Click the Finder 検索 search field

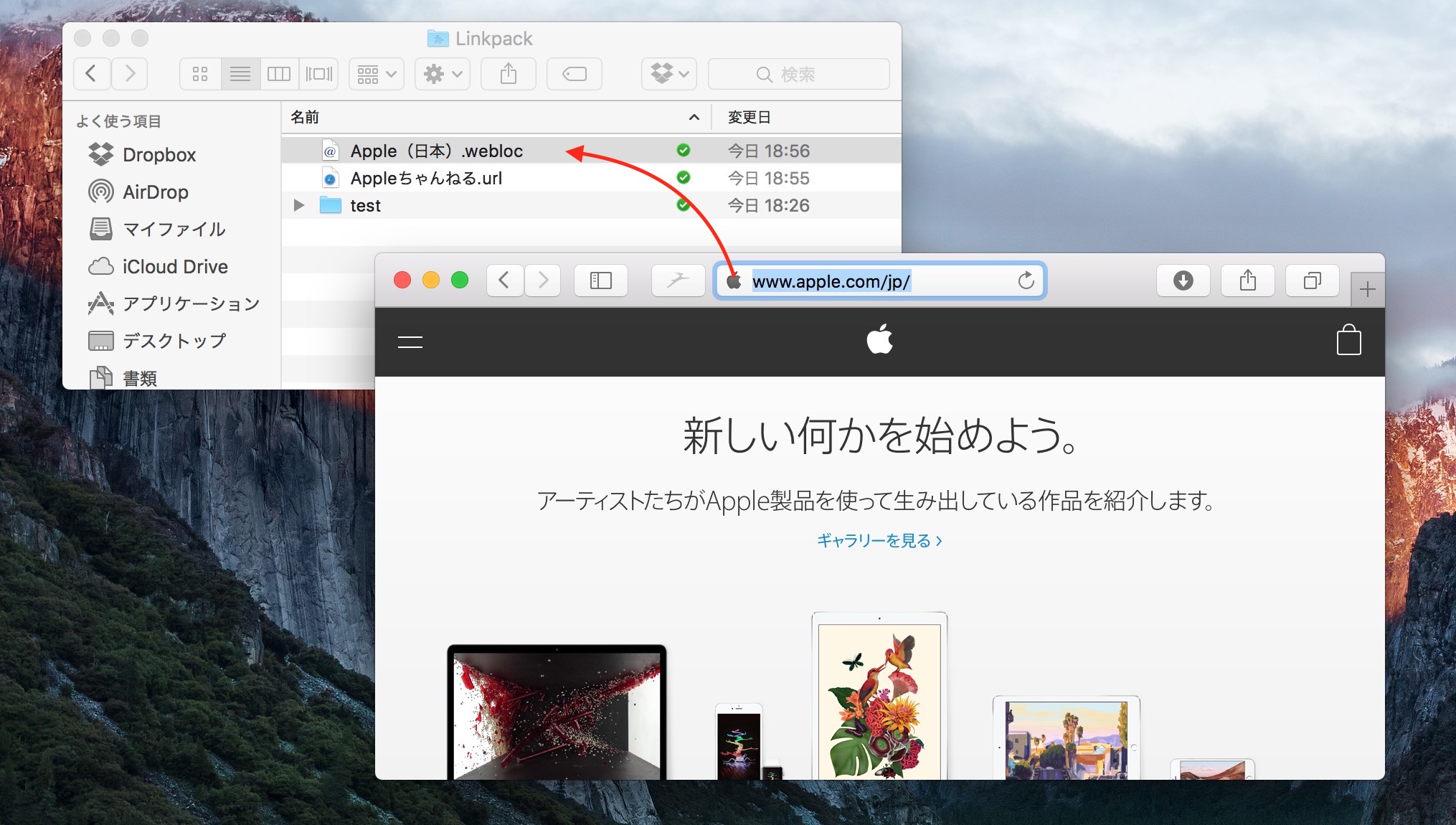click(798, 75)
